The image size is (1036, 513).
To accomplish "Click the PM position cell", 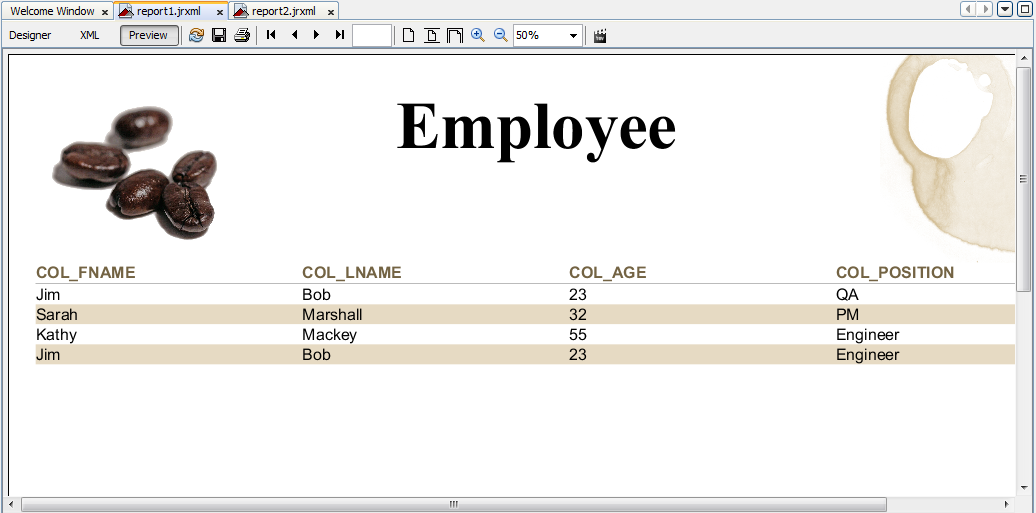I will coord(848,315).
